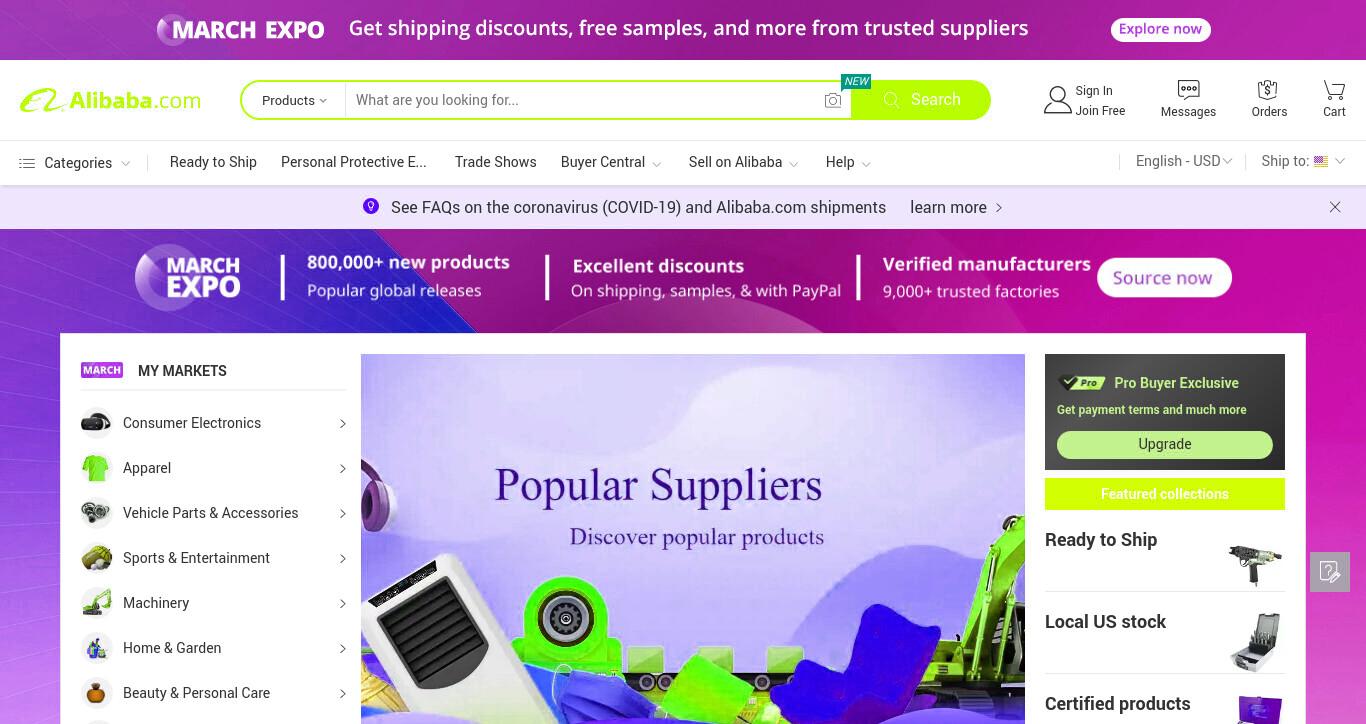Open the shopping Cart icon

[x=1334, y=89]
